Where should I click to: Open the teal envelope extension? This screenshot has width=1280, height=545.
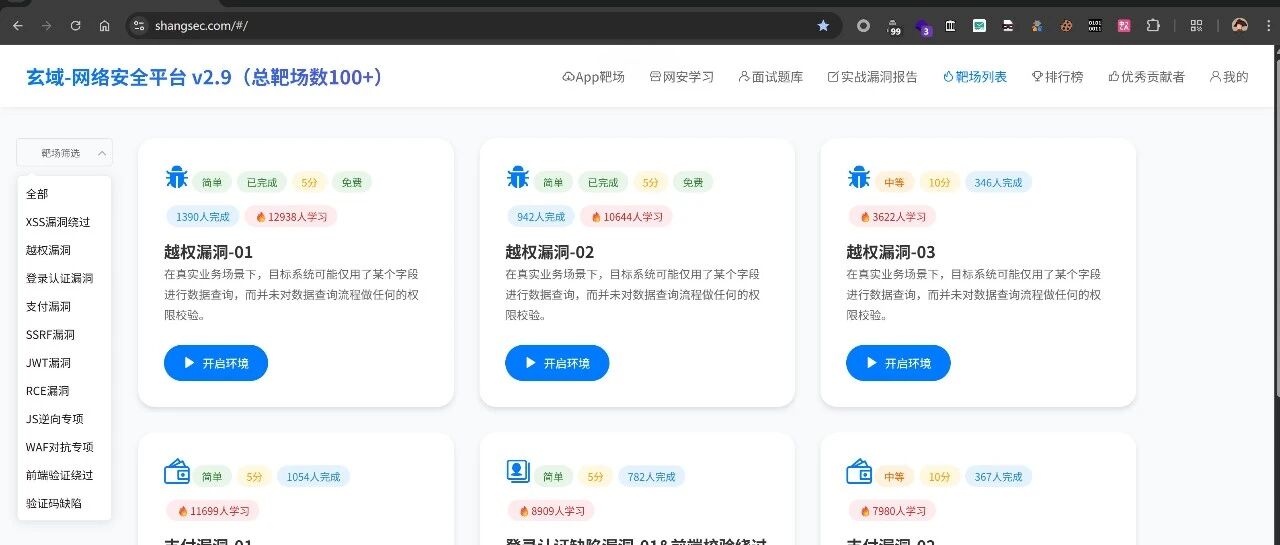[980, 25]
